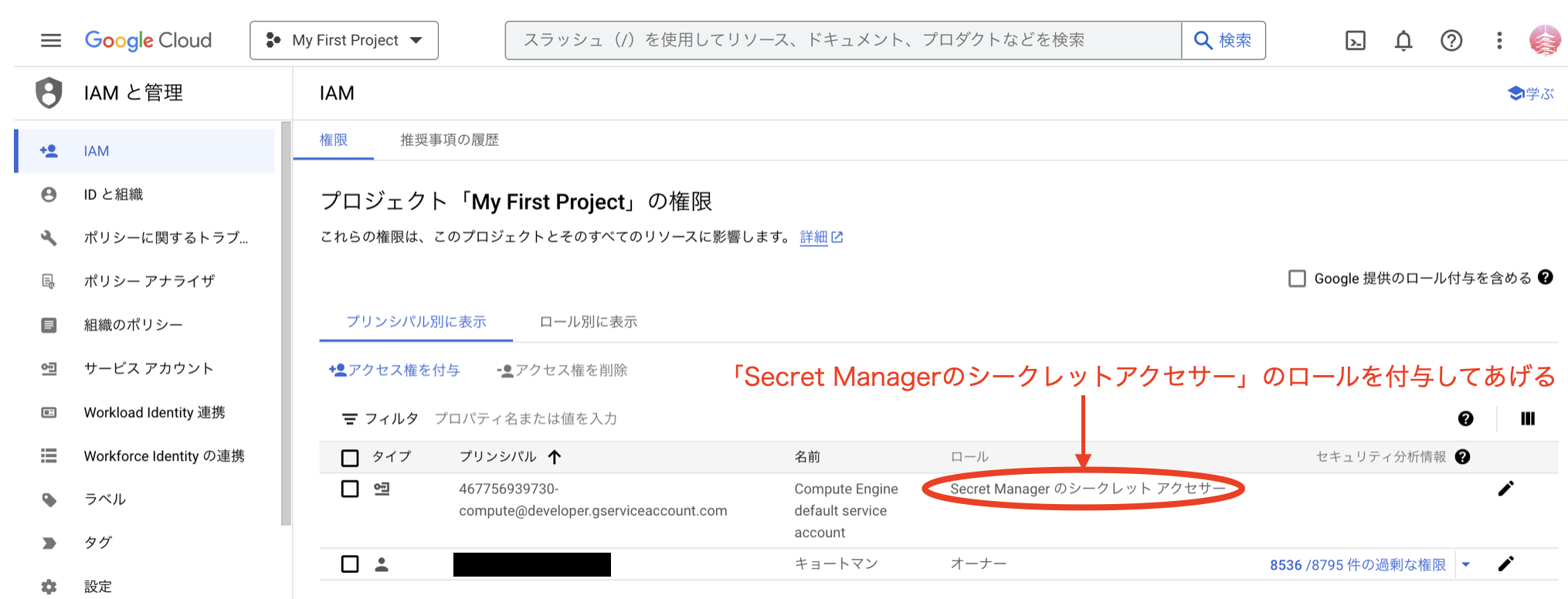Screen dimensions: 1568x599
Task: Open the My First Project picker dropdown
Action: [343, 40]
